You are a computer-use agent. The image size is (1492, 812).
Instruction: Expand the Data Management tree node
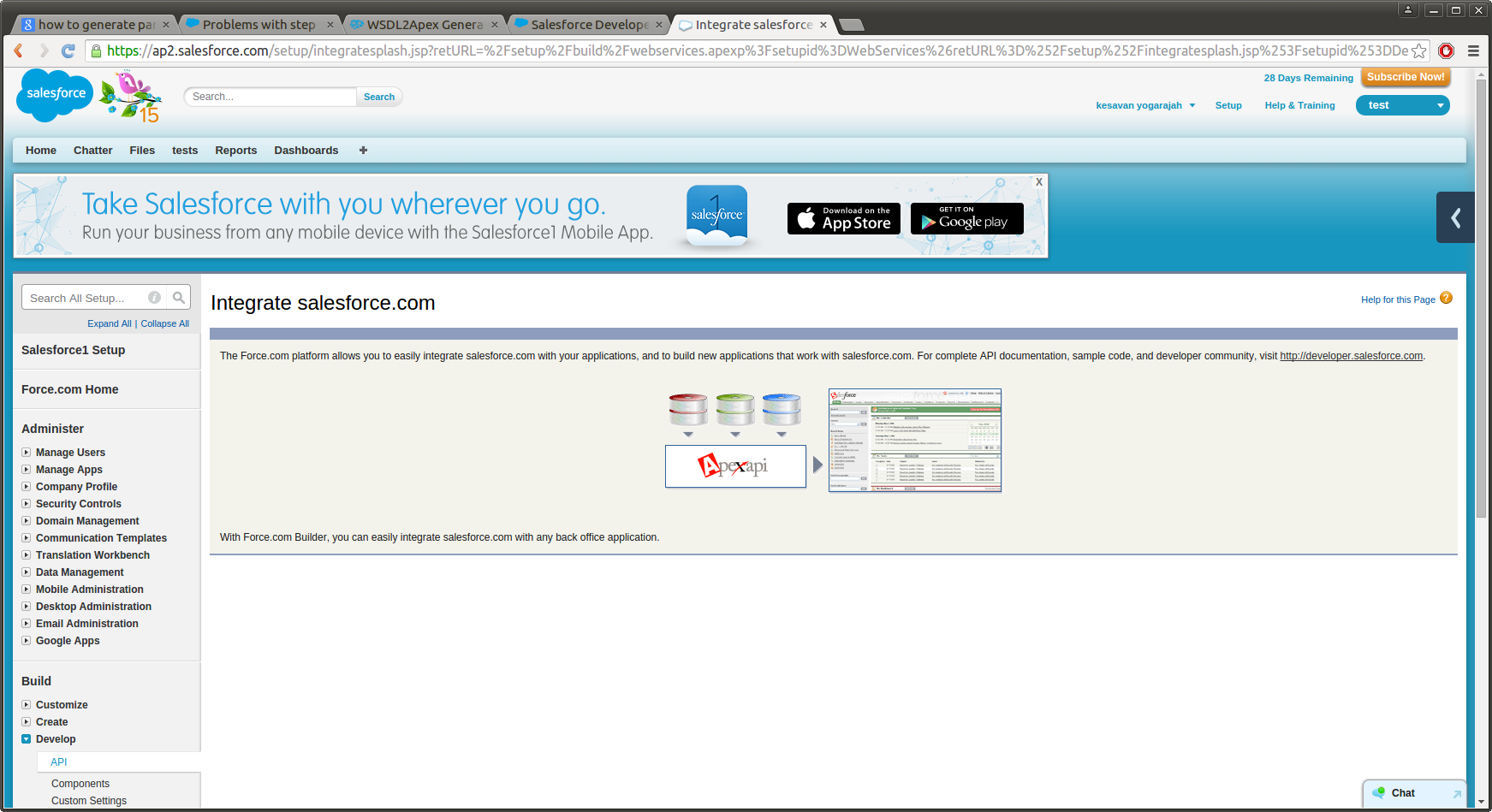[27, 572]
